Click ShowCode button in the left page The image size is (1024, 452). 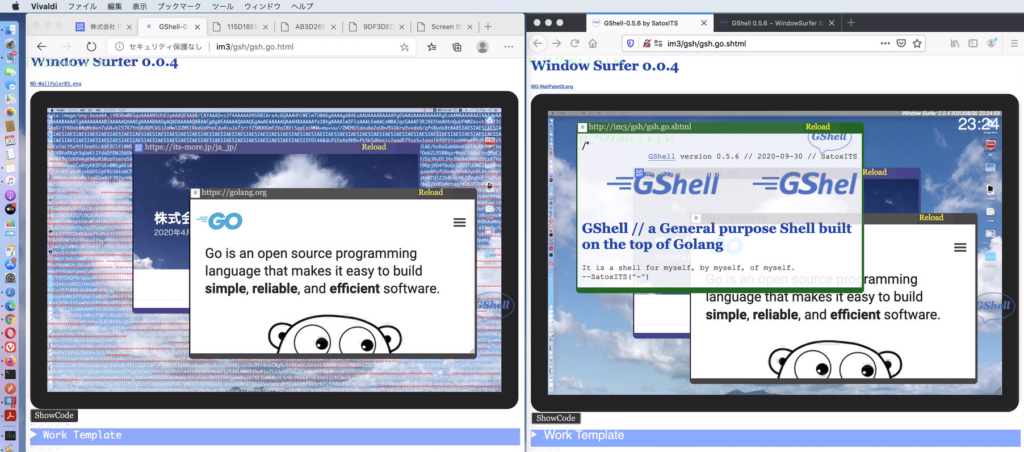54,415
